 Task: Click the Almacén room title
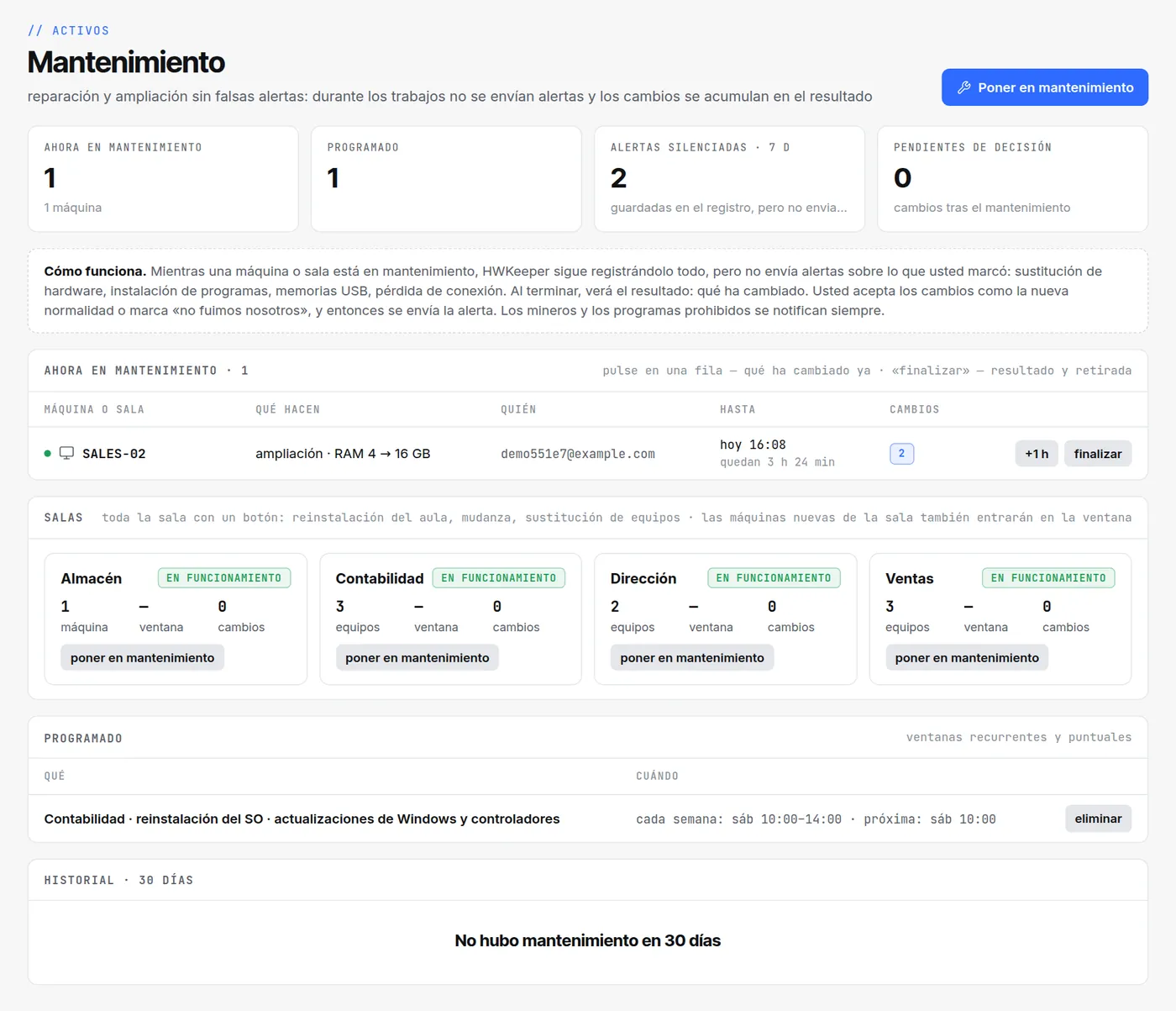point(92,578)
